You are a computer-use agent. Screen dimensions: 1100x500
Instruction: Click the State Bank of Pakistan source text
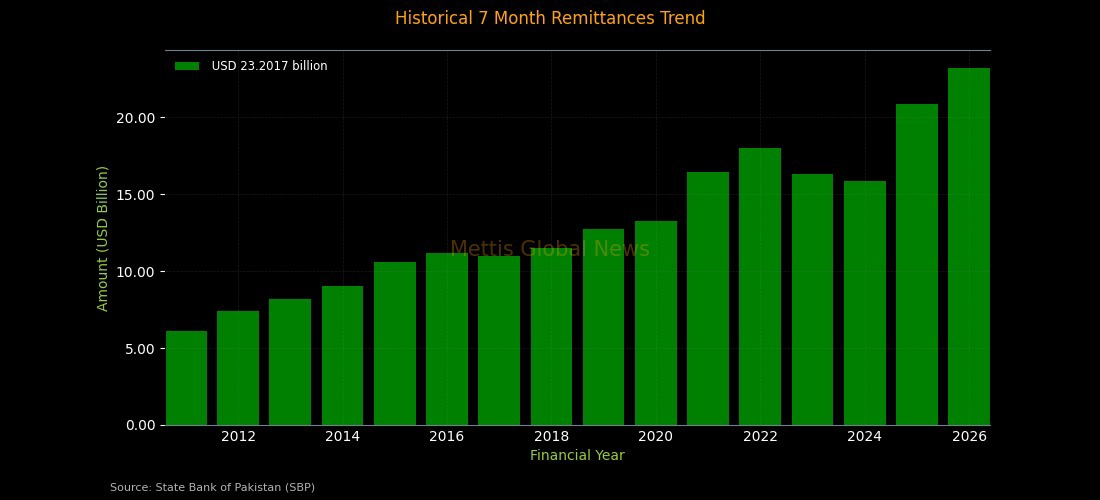click(212, 488)
